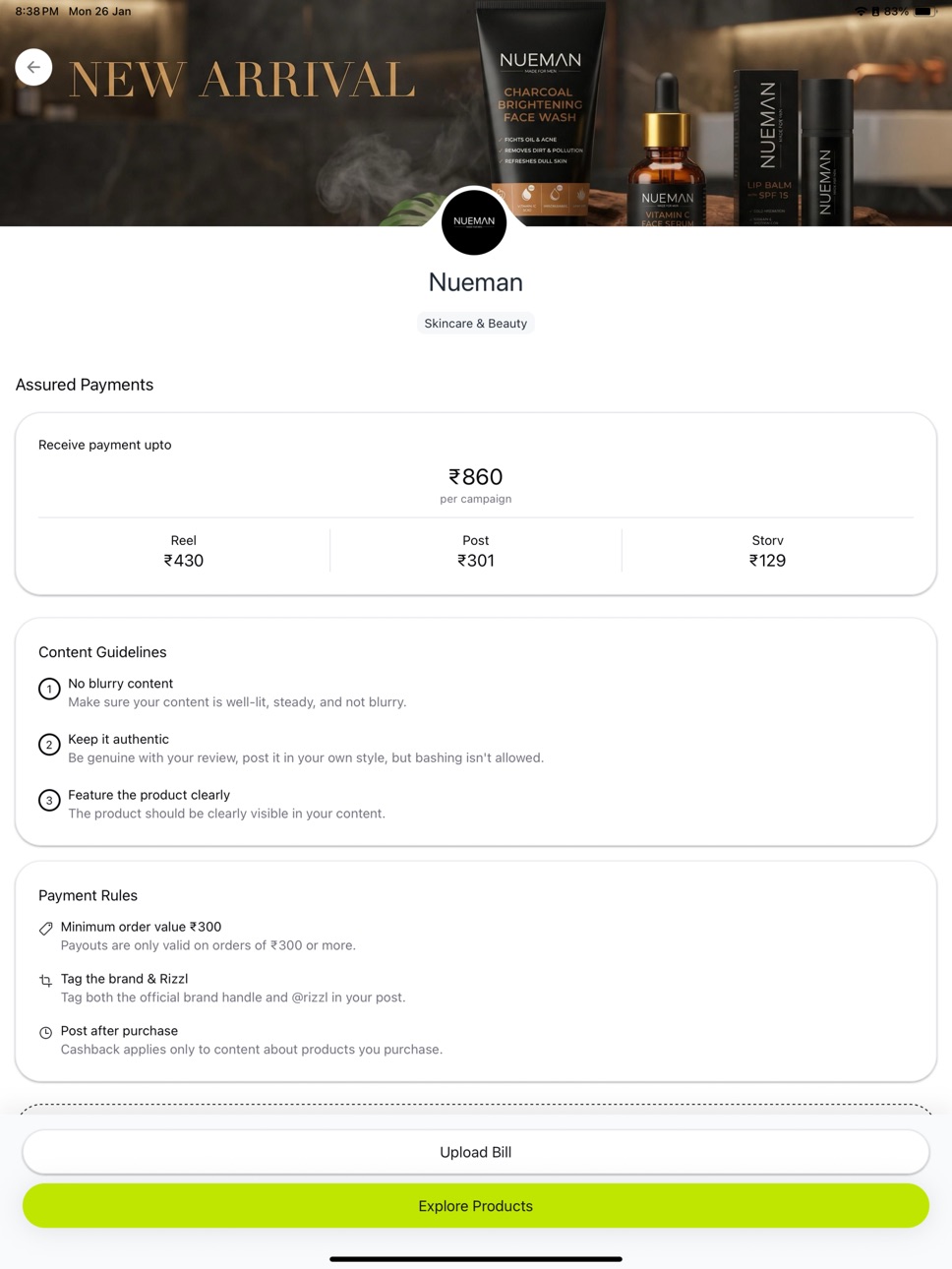Select the Skincare & Beauty category tag
The width and height of the screenshot is (952, 1269).
pyautogui.click(x=476, y=323)
